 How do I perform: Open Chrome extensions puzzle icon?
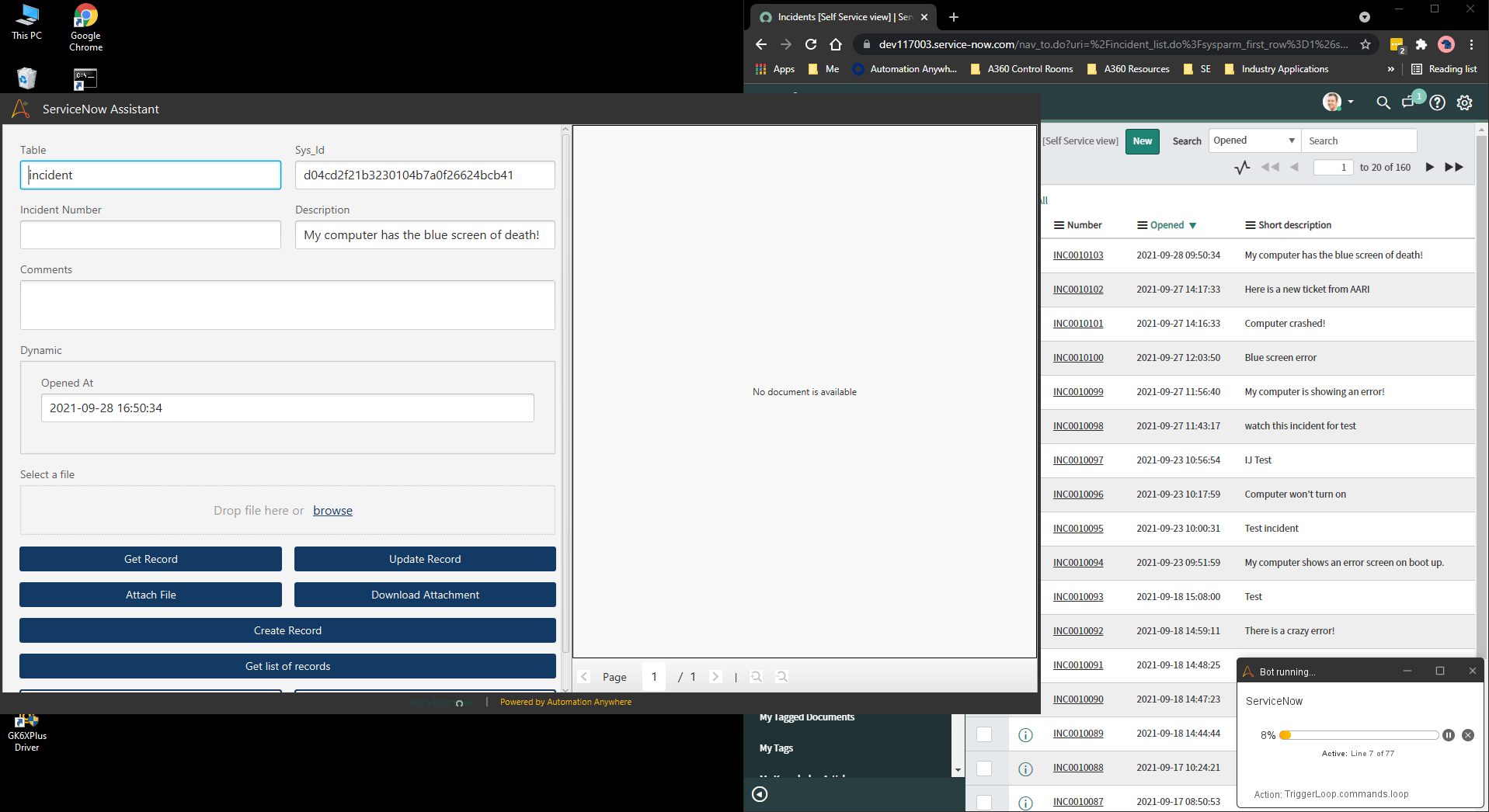1421,44
